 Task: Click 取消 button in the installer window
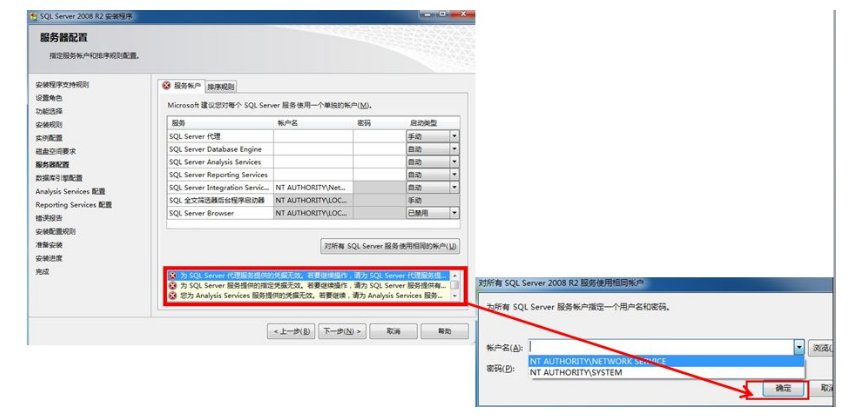point(393,331)
